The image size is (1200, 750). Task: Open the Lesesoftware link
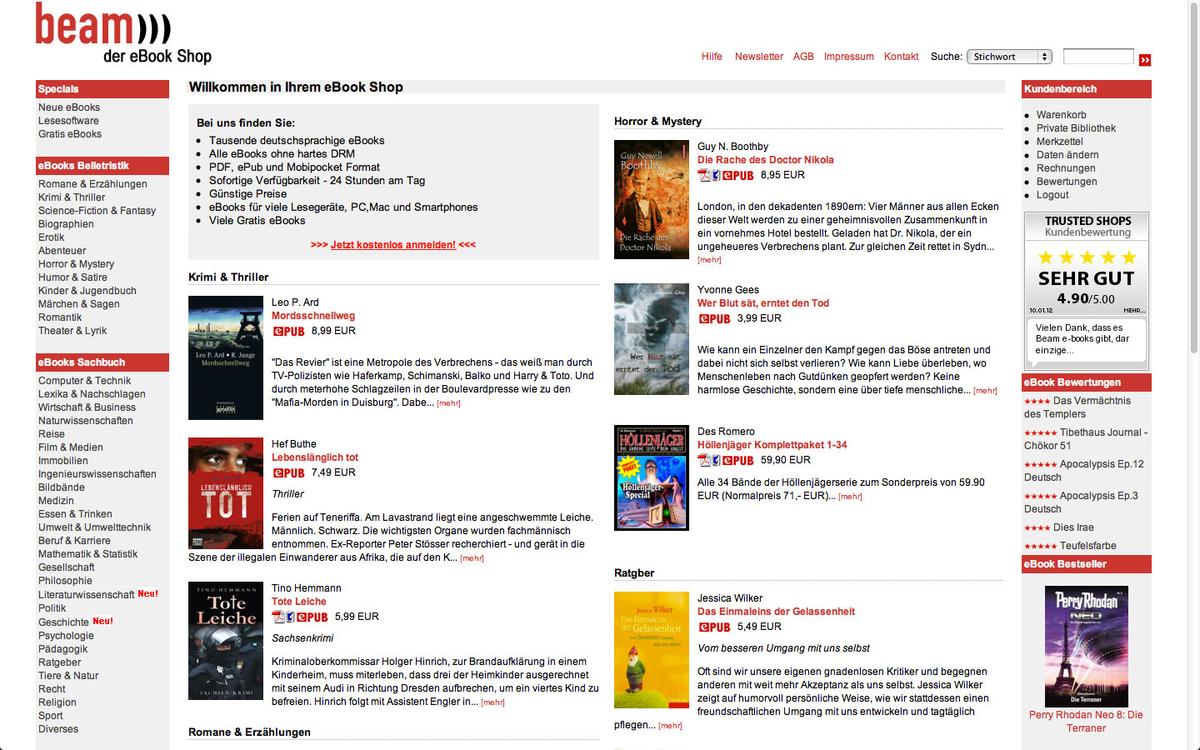[68, 121]
